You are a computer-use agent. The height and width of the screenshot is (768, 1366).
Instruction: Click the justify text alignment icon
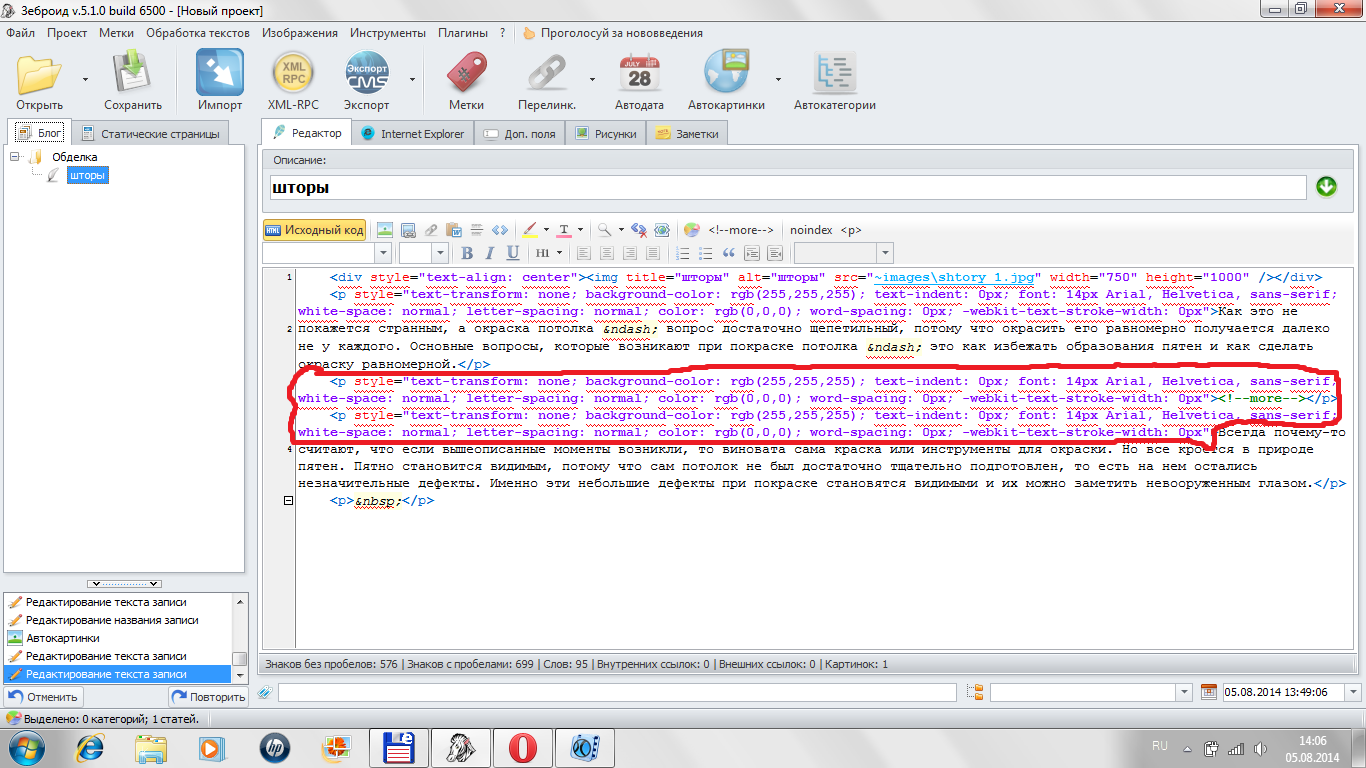[x=653, y=253]
